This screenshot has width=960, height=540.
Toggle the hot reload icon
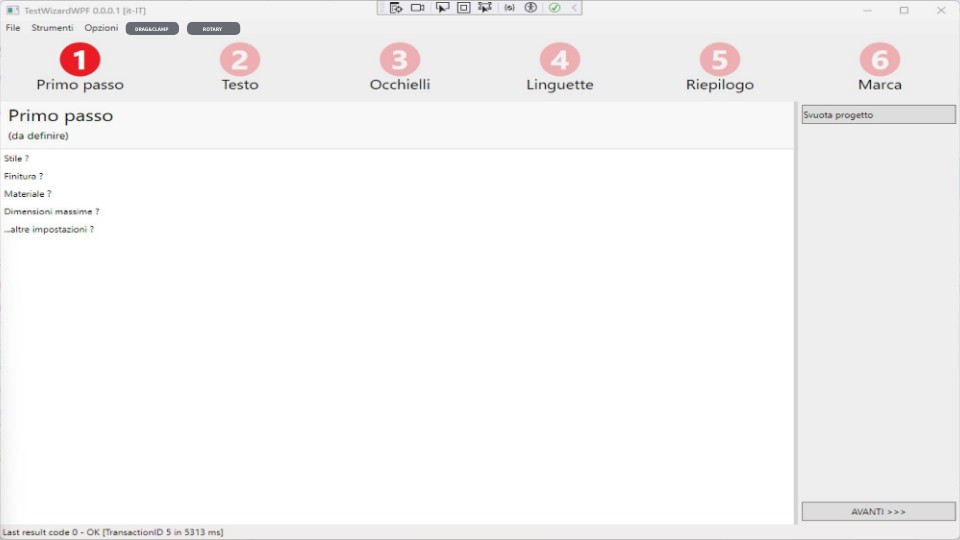(x=509, y=8)
